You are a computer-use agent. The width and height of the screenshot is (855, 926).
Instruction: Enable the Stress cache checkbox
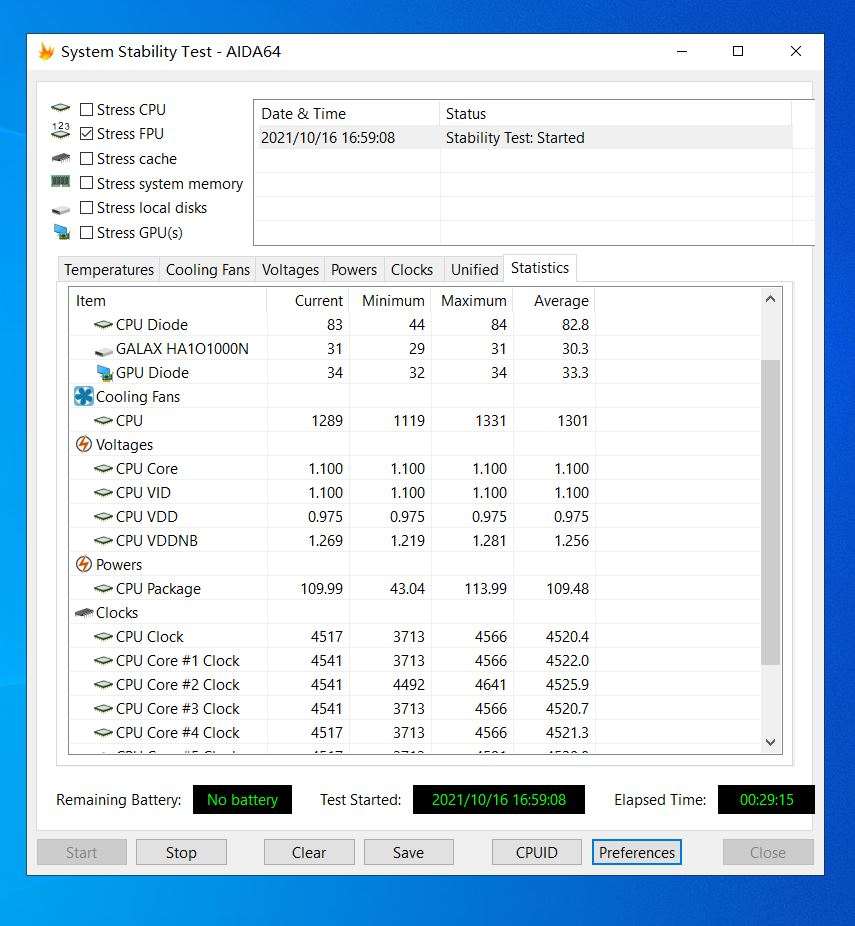click(x=86, y=158)
